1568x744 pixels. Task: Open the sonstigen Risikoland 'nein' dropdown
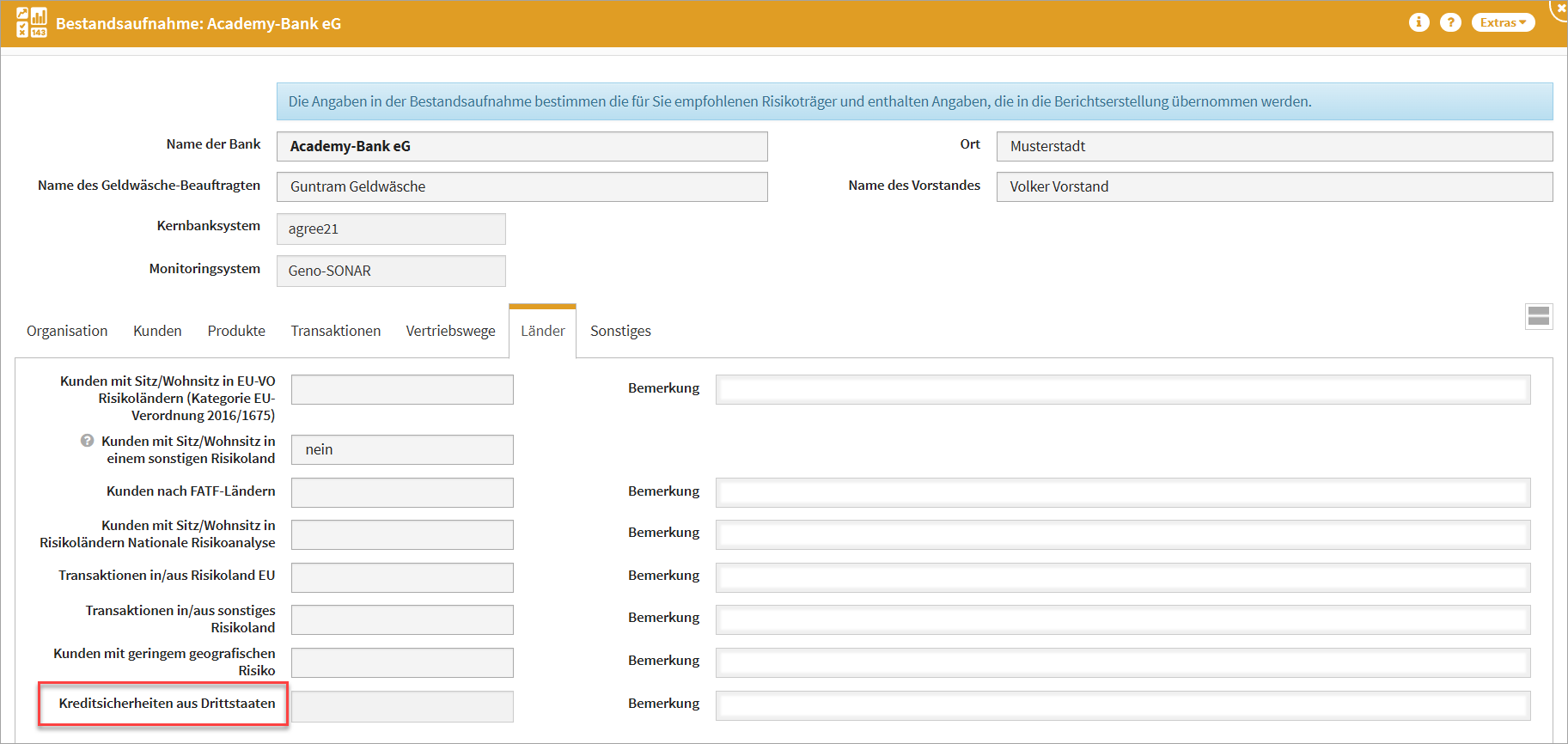402,449
